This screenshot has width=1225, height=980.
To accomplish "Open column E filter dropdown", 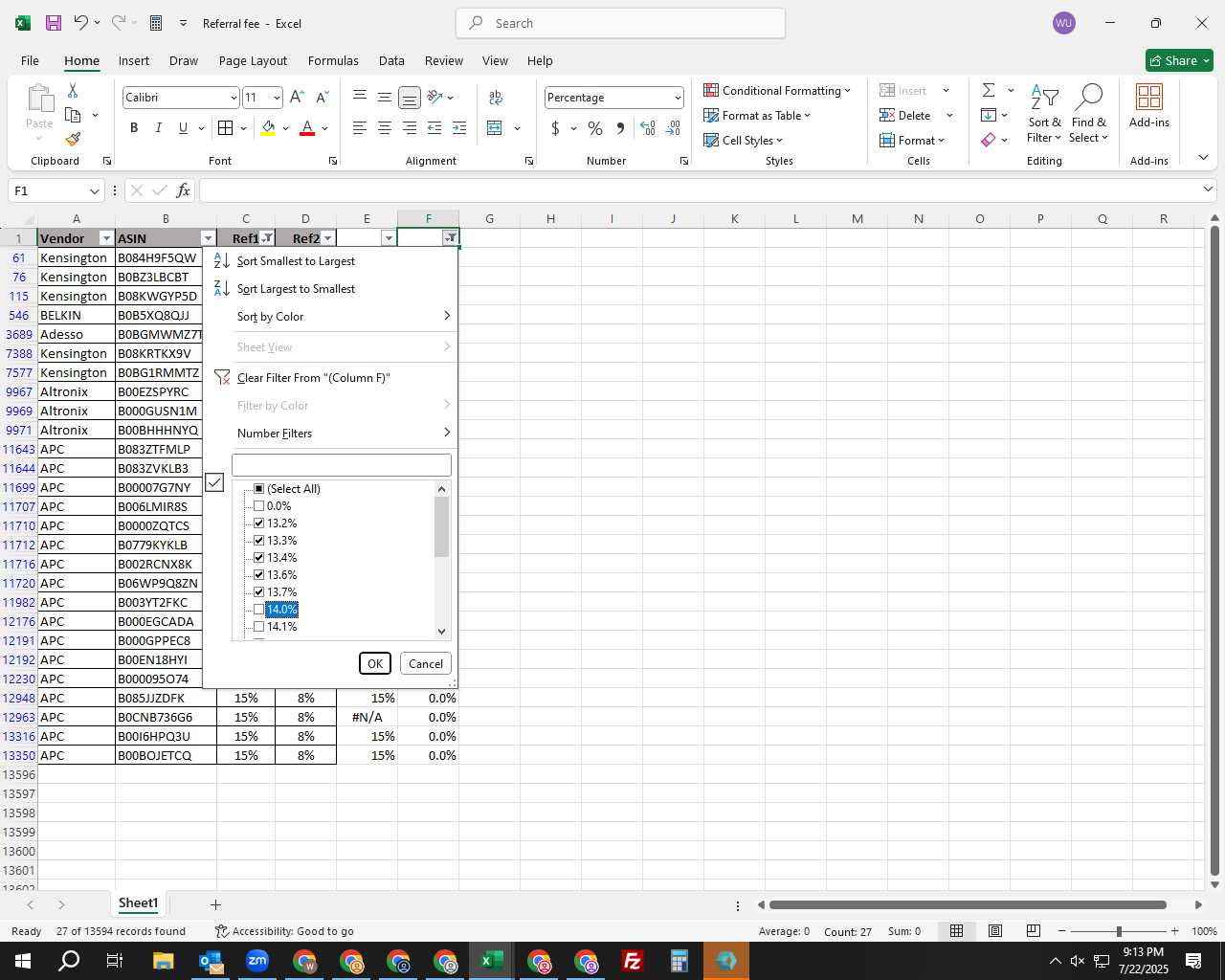I will 388,238.
